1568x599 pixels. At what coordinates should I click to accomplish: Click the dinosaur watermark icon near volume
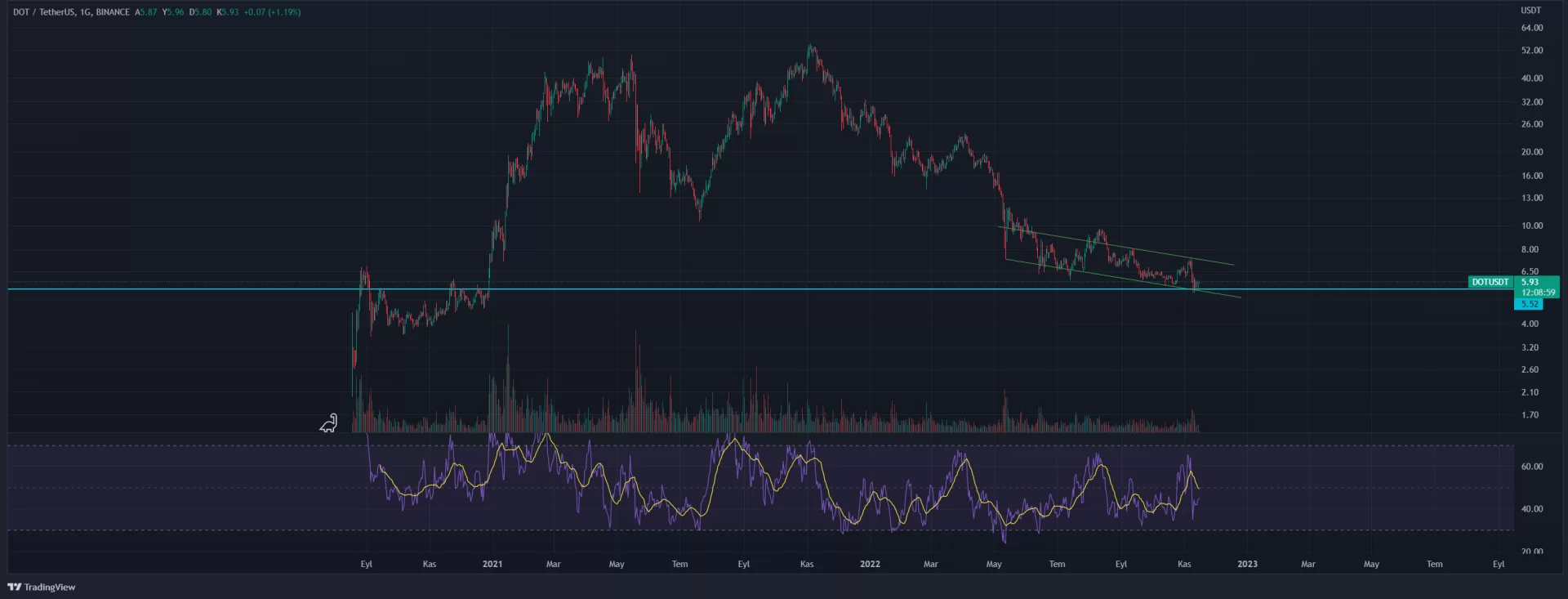[x=328, y=423]
